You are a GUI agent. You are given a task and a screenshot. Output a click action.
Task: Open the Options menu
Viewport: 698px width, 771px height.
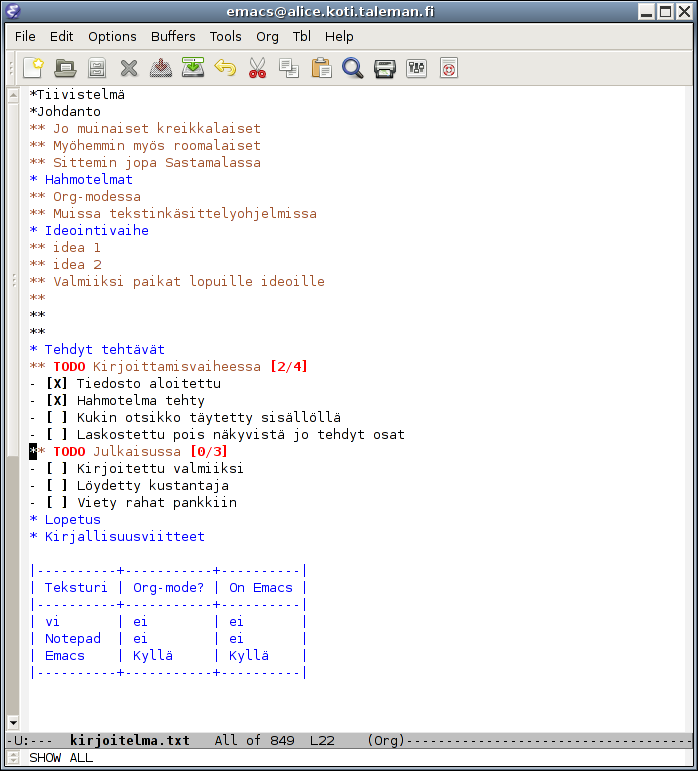coord(112,36)
